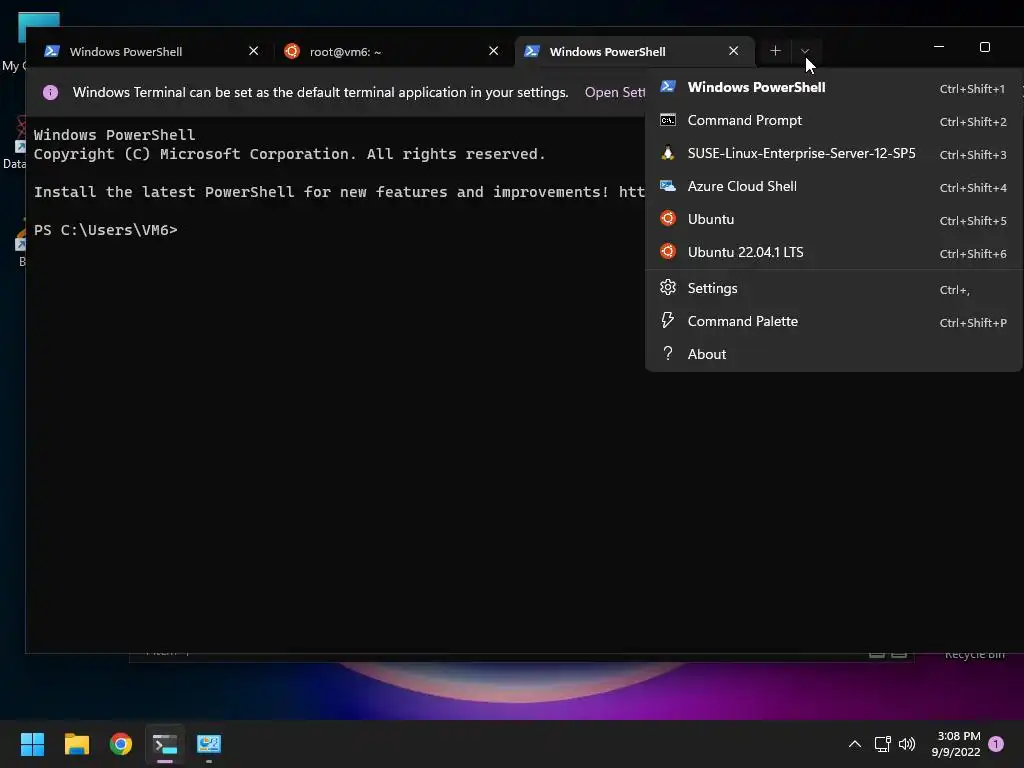
Task: Switch to the root@vm6 tab
Action: click(391, 51)
